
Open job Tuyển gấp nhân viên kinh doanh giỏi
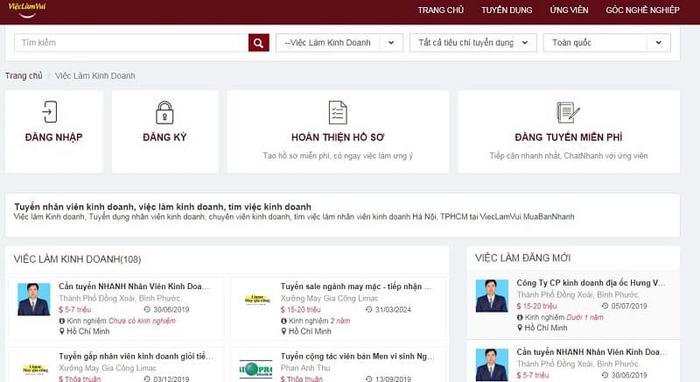[x=136, y=356]
